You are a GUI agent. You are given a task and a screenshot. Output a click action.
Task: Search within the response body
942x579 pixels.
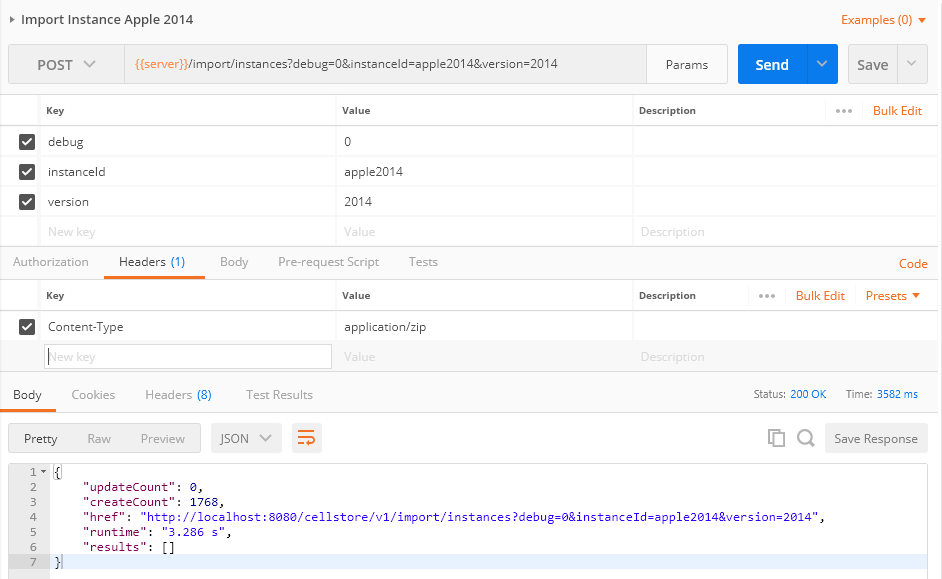pos(806,438)
